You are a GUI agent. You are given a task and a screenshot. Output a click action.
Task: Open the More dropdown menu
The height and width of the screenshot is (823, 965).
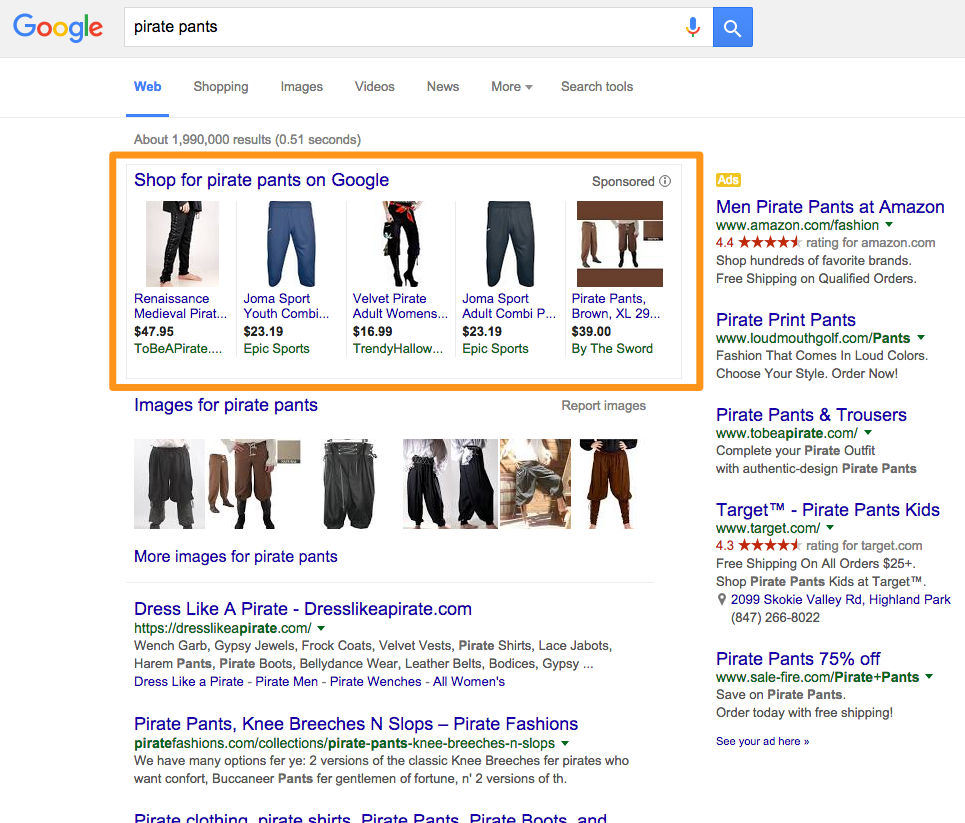click(511, 87)
